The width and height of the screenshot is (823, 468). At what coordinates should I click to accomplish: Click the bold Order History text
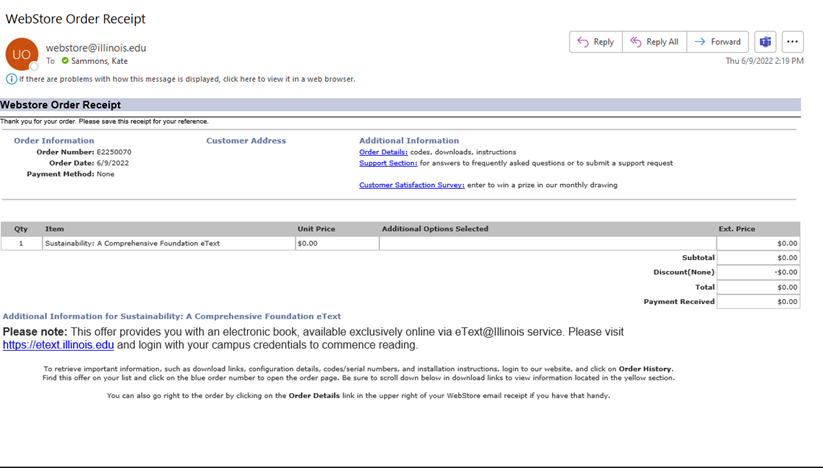[645, 369]
